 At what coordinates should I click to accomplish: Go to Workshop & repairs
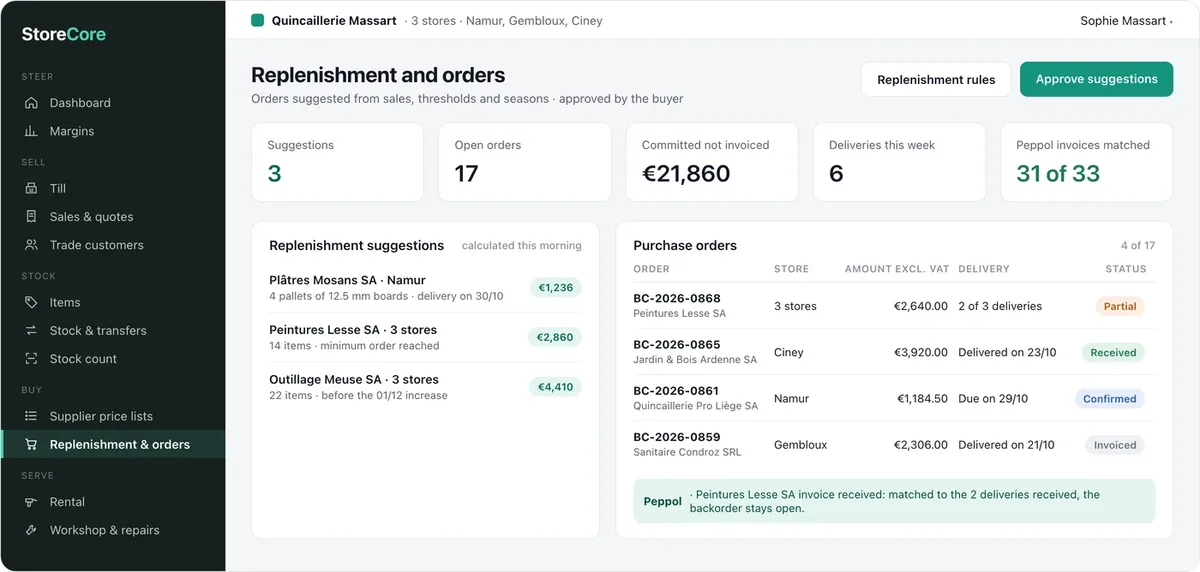113,530
